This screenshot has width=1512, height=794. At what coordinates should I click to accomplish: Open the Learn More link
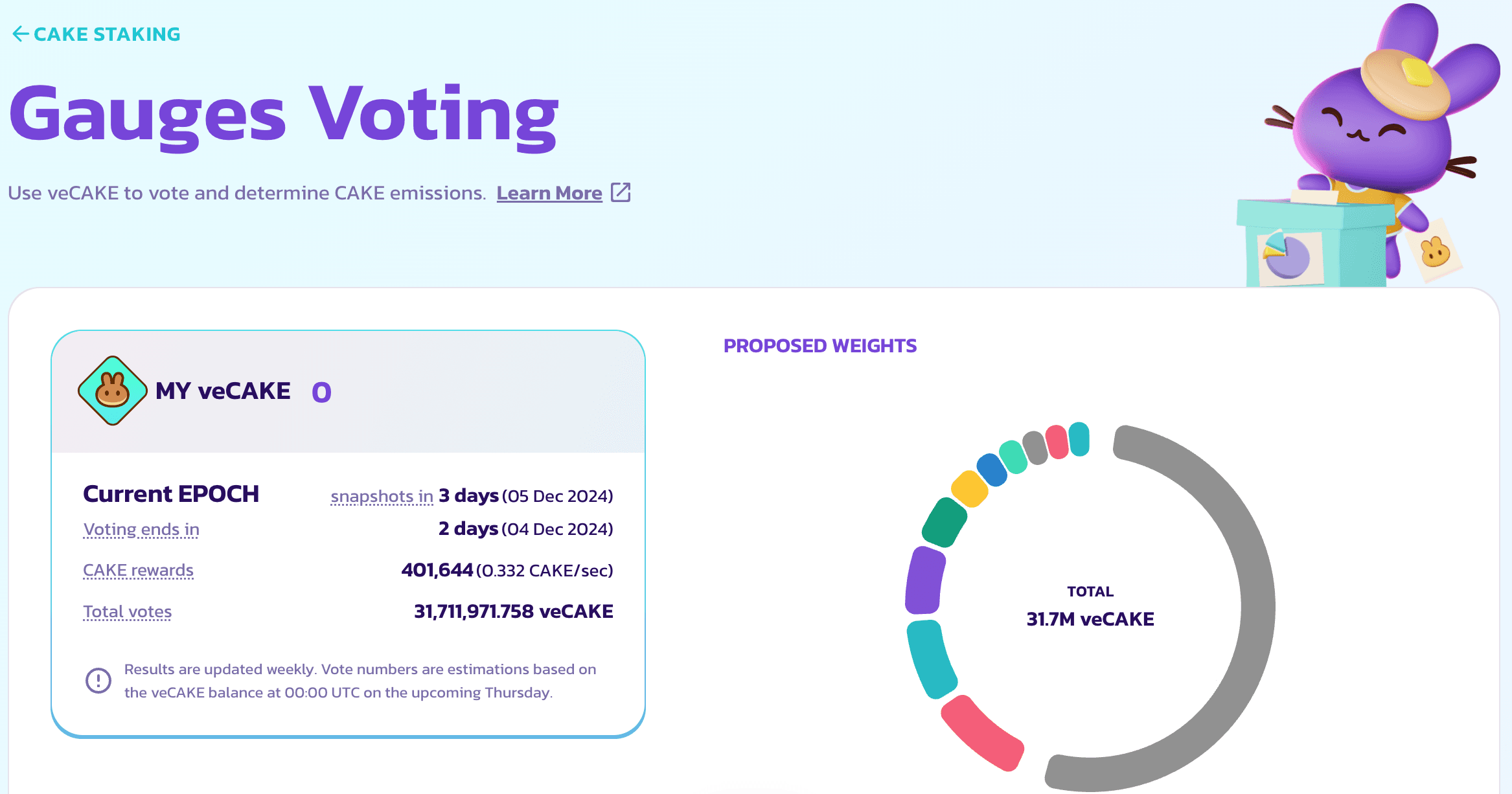549,193
